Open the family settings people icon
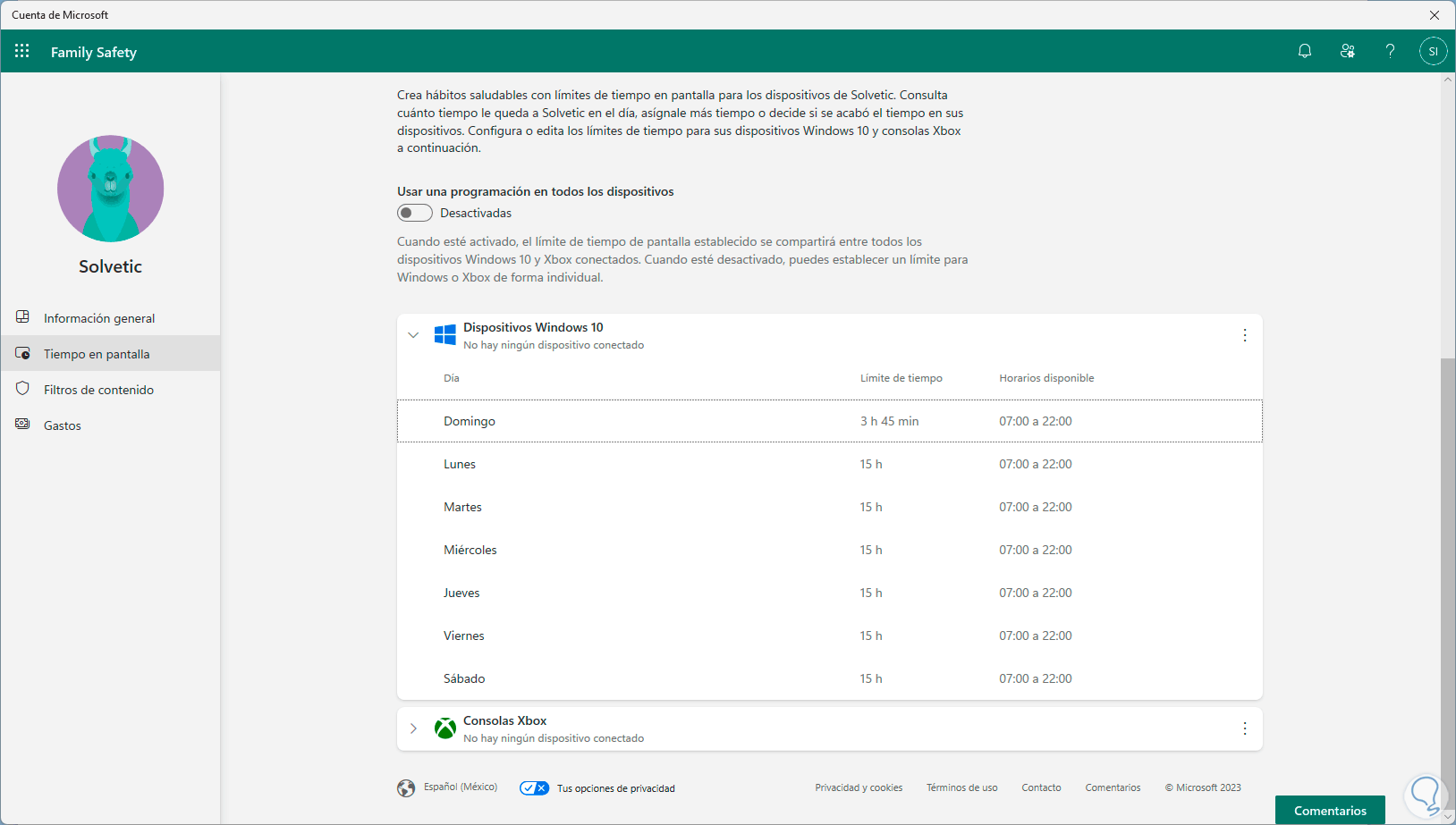Viewport: 1456px width, 825px height. coord(1348,51)
